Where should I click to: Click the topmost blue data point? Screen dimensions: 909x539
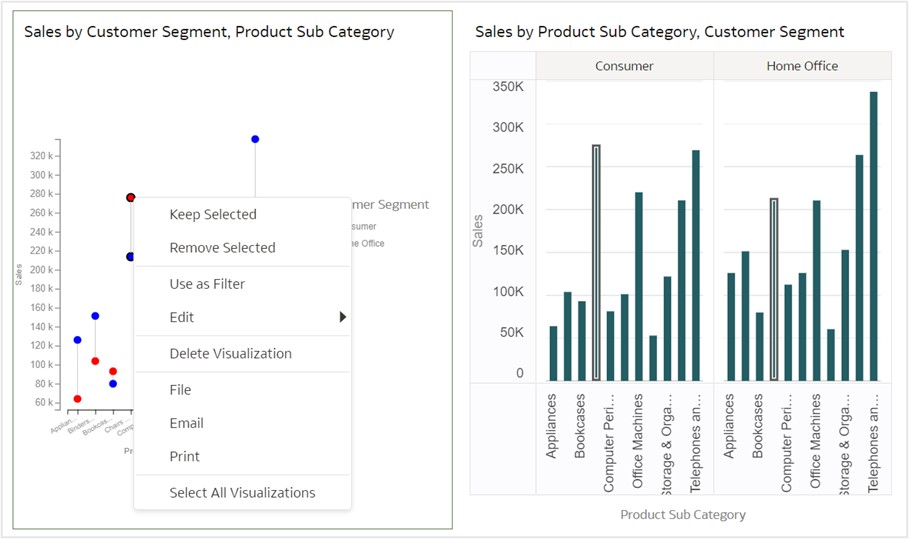(255, 139)
